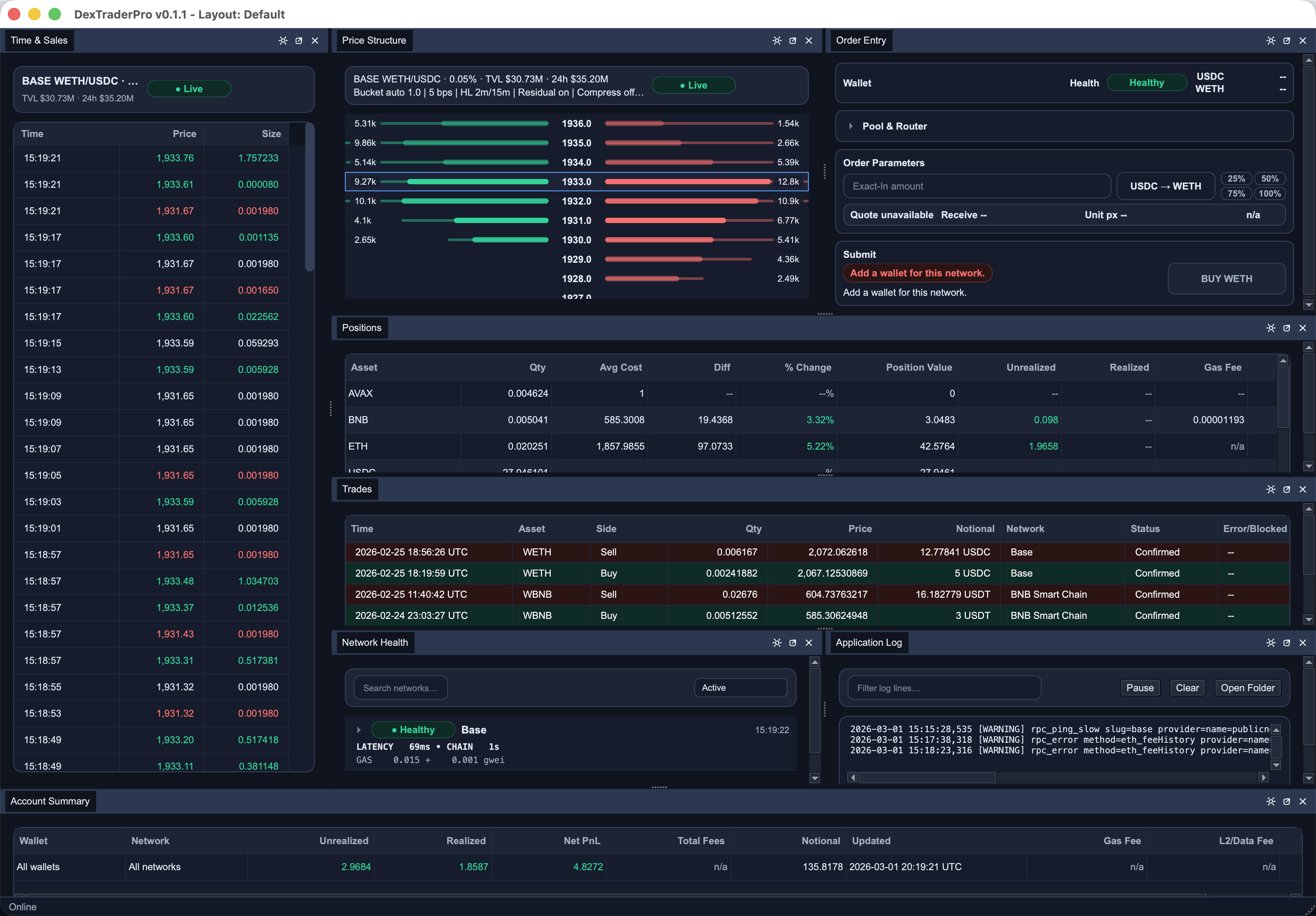Pop out the Account Summary panel
The width and height of the screenshot is (1316, 916).
pyautogui.click(x=1287, y=801)
